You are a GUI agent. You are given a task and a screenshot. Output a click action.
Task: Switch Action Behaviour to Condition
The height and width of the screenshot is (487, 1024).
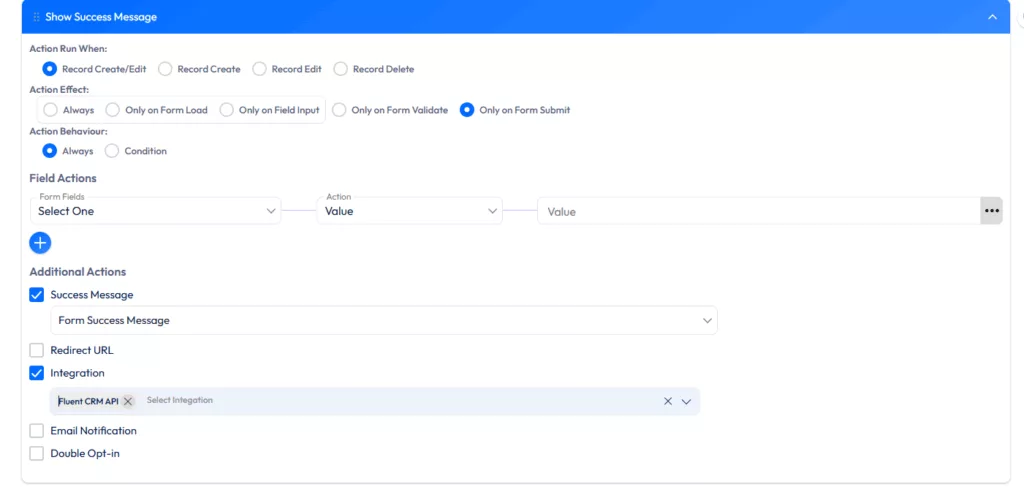coord(112,151)
